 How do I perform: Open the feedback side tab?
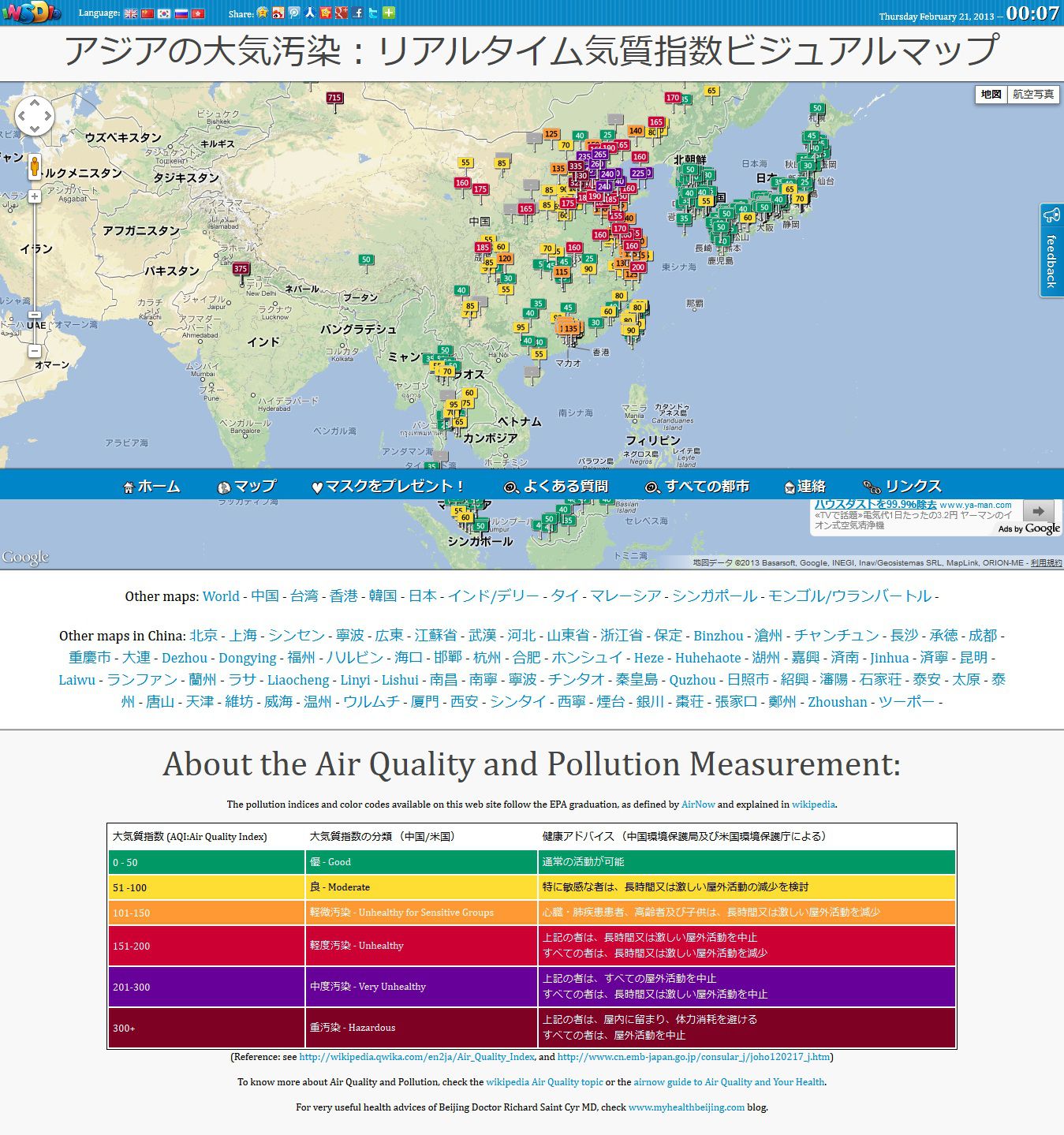pos(1051,250)
